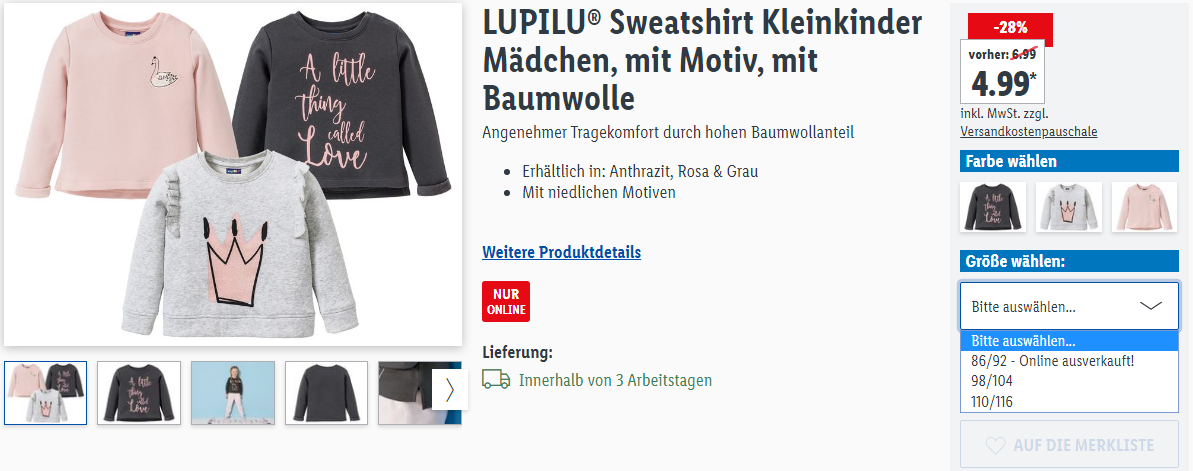The image size is (1193, 471).
Task: Click the delivery truck icon
Action: [x=496, y=379]
